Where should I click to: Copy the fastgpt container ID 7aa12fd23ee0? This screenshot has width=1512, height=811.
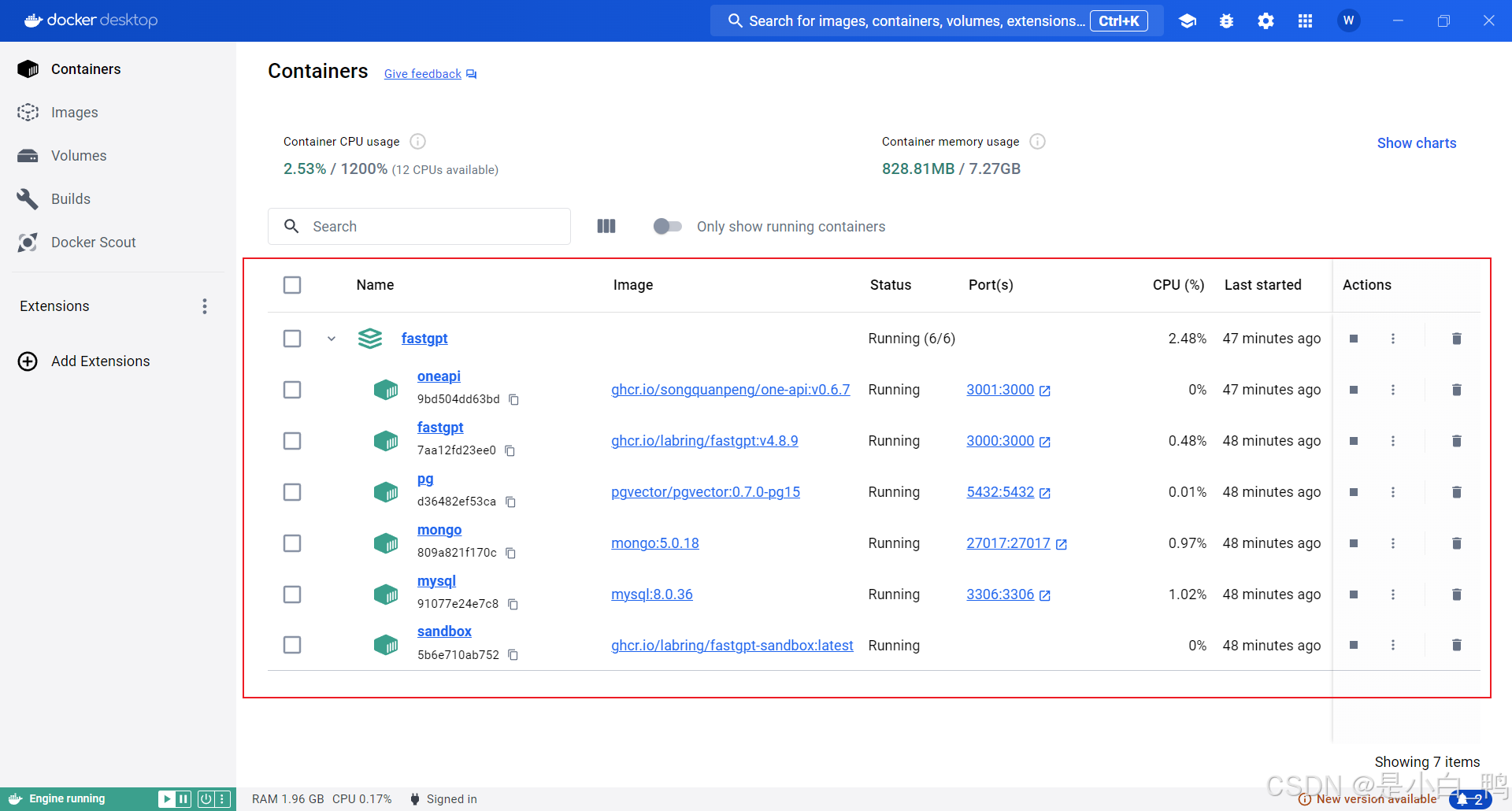[510, 451]
